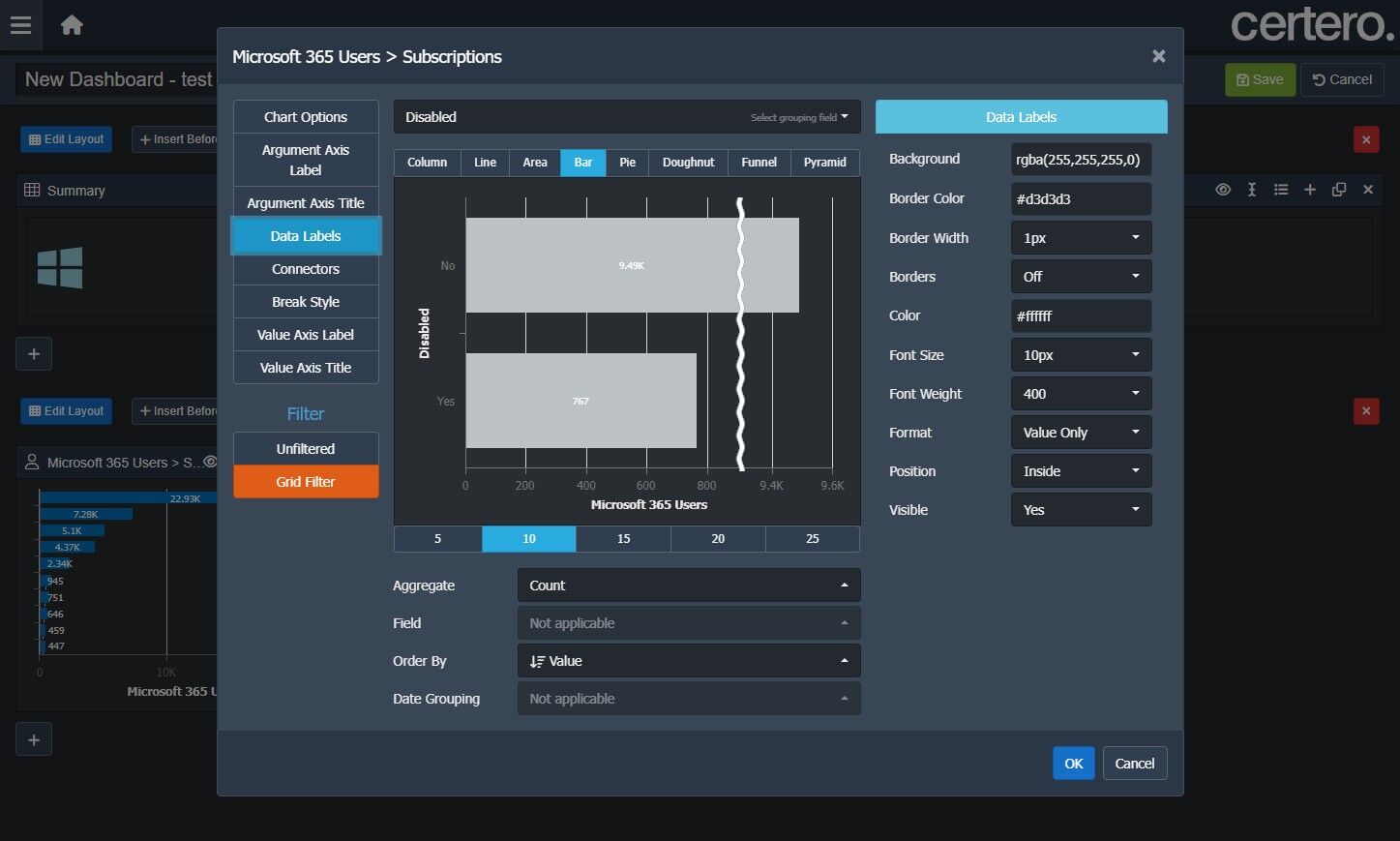This screenshot has height=841, width=1400.
Task: Click Edit Layout above the Summary panel
Action: point(66,139)
